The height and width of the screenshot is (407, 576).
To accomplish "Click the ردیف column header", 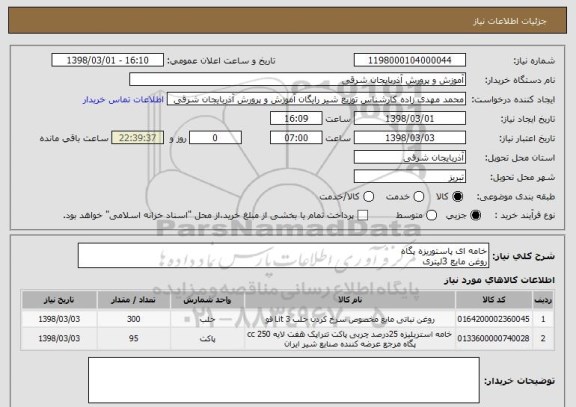I will coord(543,300).
